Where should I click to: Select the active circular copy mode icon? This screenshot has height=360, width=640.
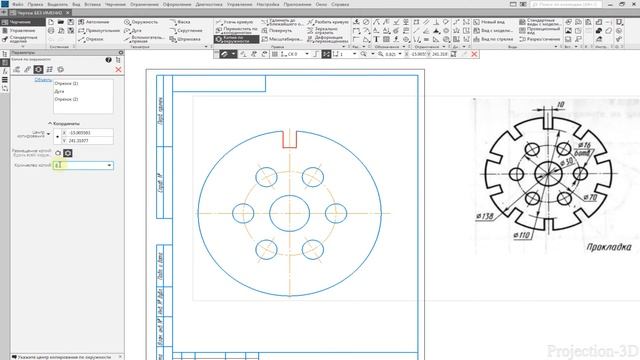38,69
